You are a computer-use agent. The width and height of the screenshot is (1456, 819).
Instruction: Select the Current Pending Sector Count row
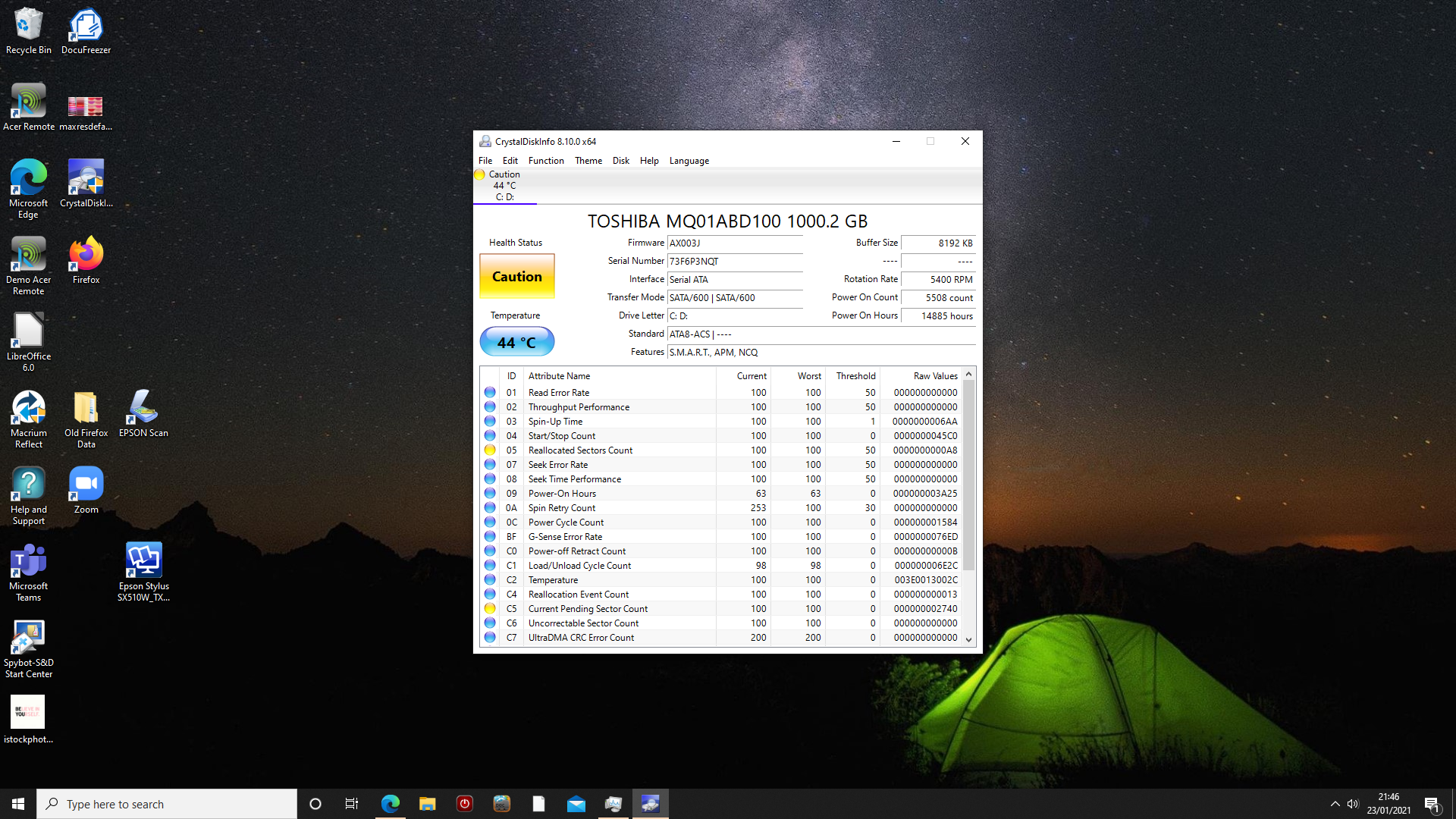721,609
